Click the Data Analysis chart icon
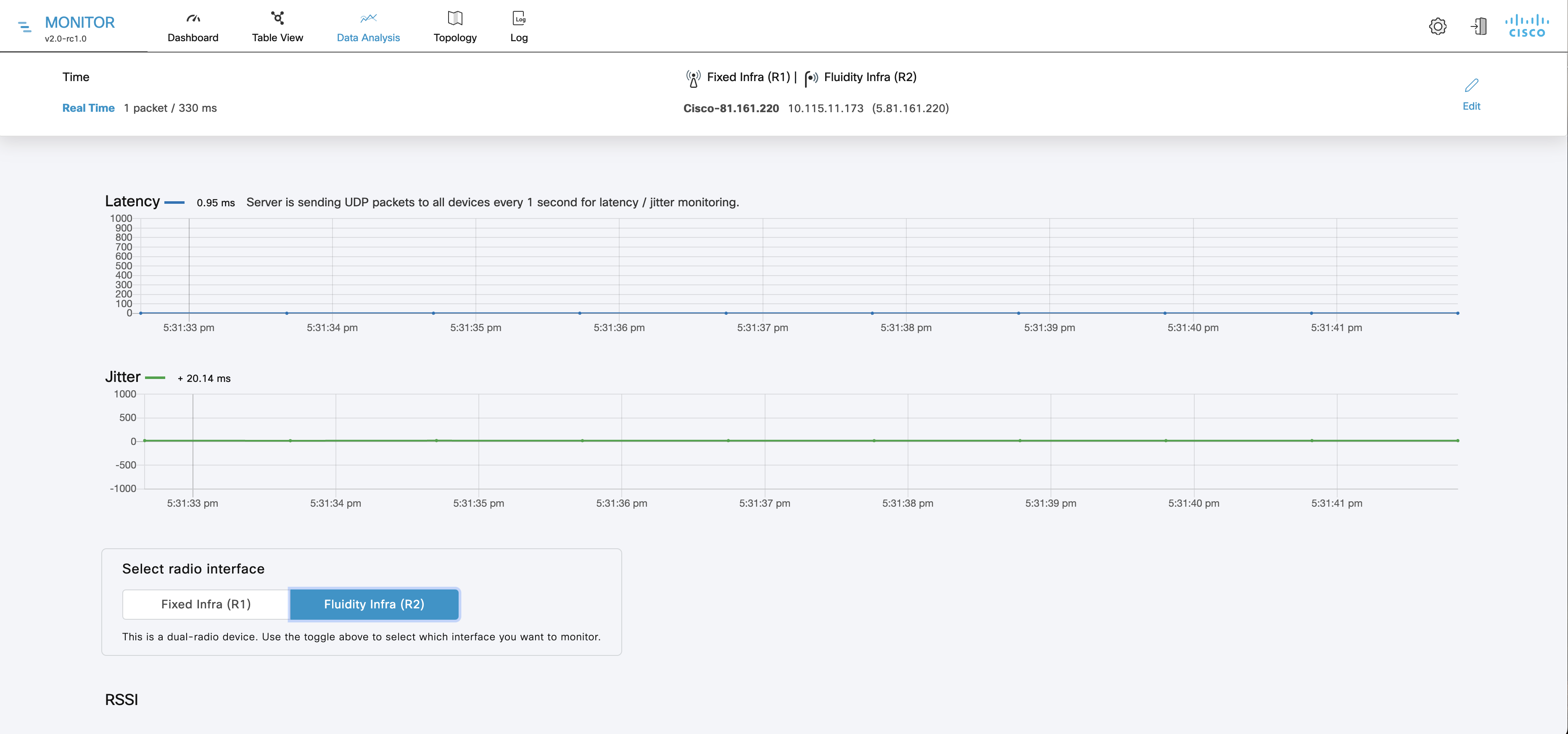Viewport: 1568px width, 734px height. click(x=368, y=18)
